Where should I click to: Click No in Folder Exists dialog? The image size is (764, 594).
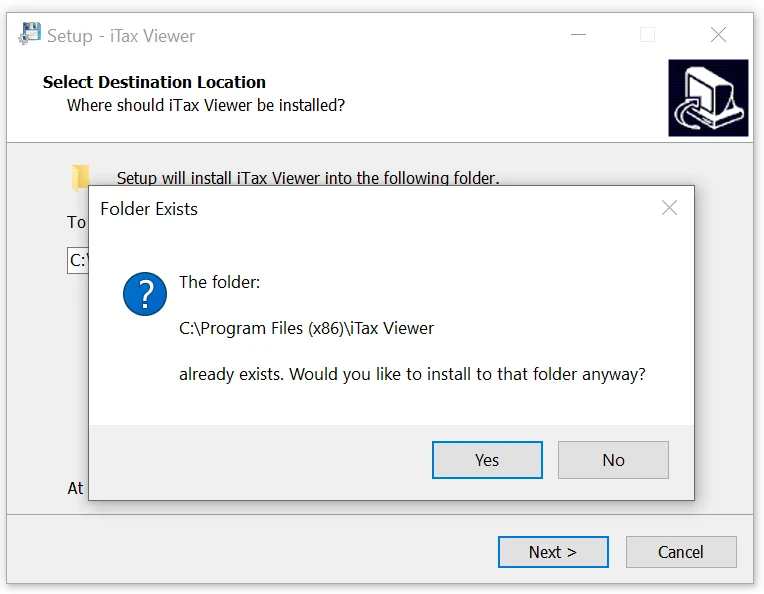coord(613,460)
